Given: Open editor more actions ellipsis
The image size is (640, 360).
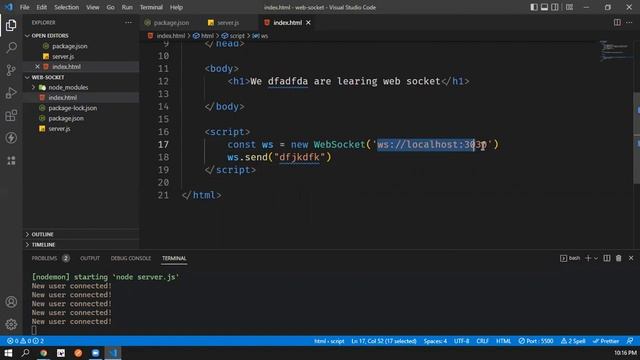Looking at the screenshot, I should tap(629, 22).
